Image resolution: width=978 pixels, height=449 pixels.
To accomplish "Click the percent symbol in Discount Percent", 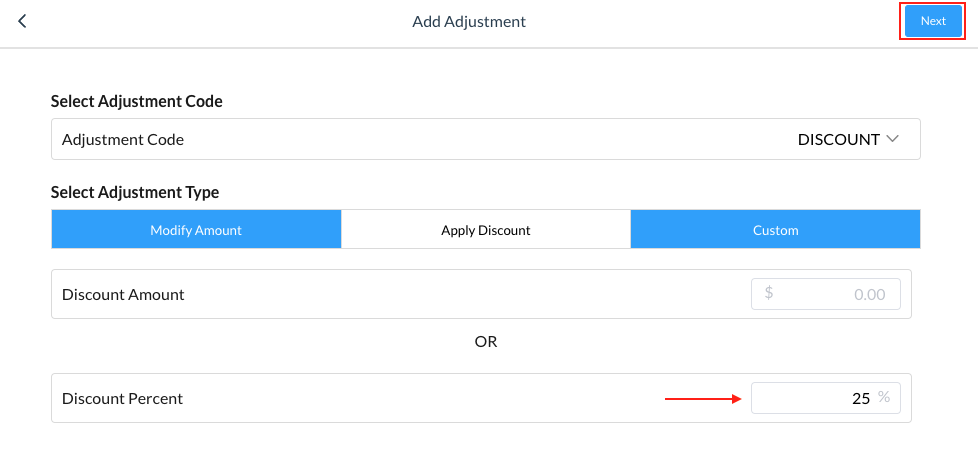I will click(x=884, y=397).
